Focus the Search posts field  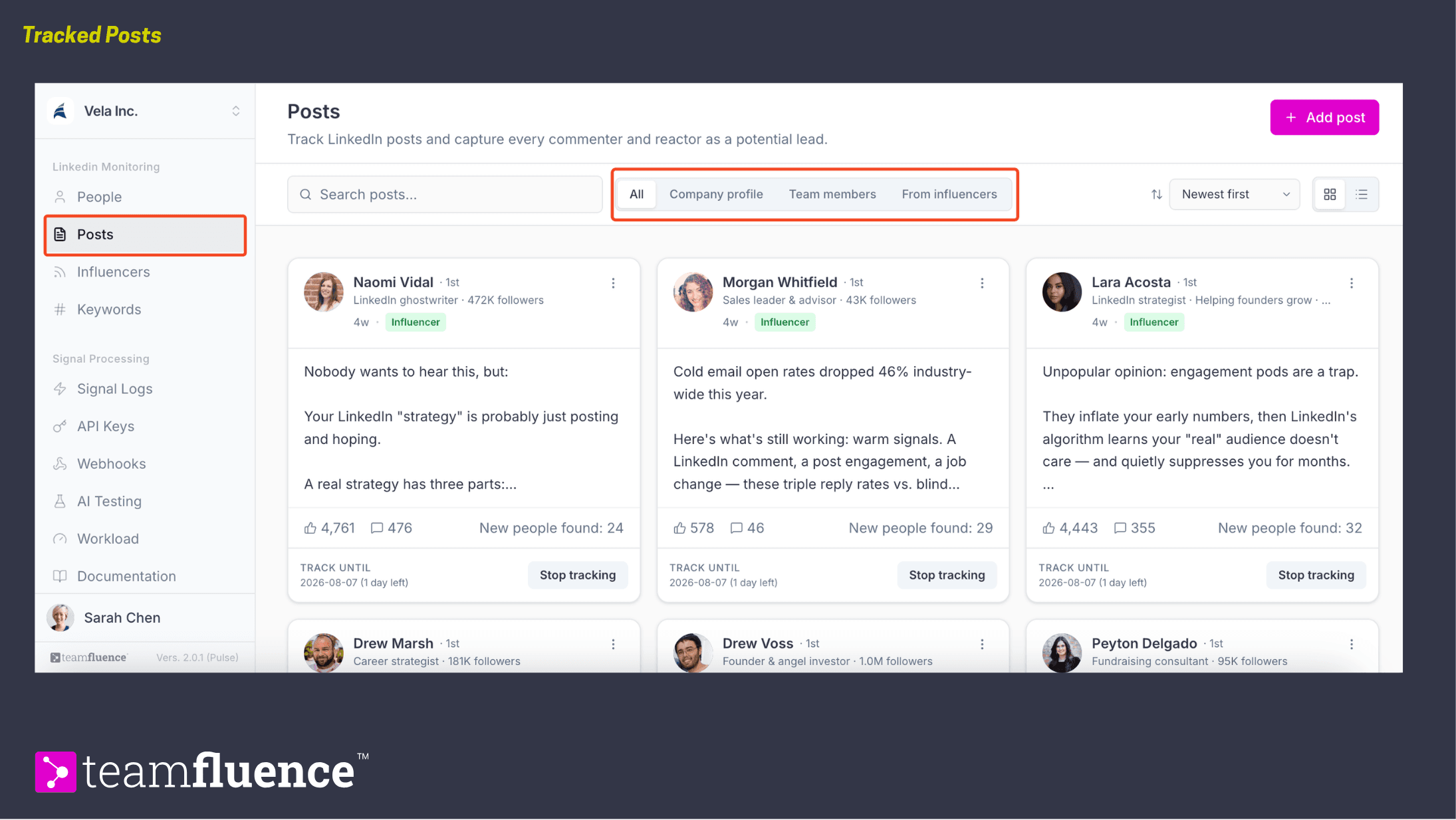[445, 194]
